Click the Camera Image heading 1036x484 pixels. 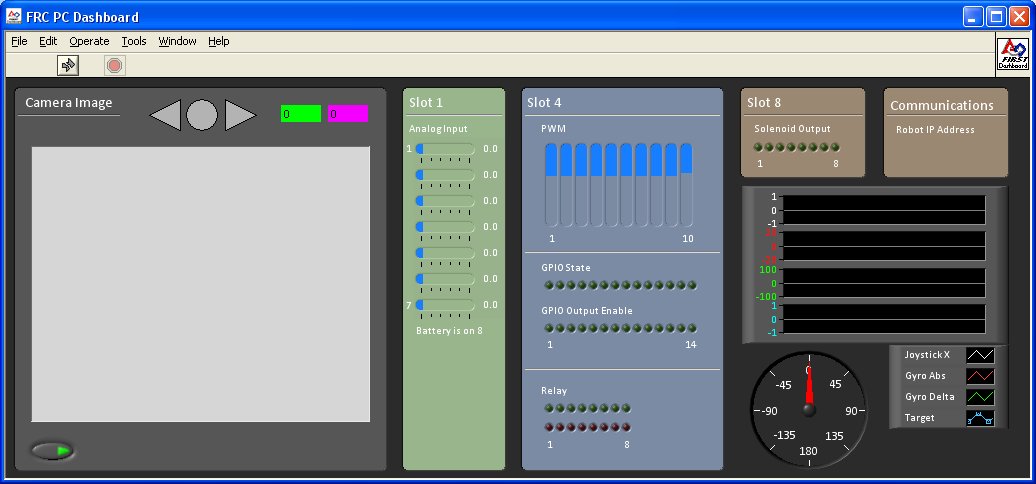pyautogui.click(x=69, y=102)
